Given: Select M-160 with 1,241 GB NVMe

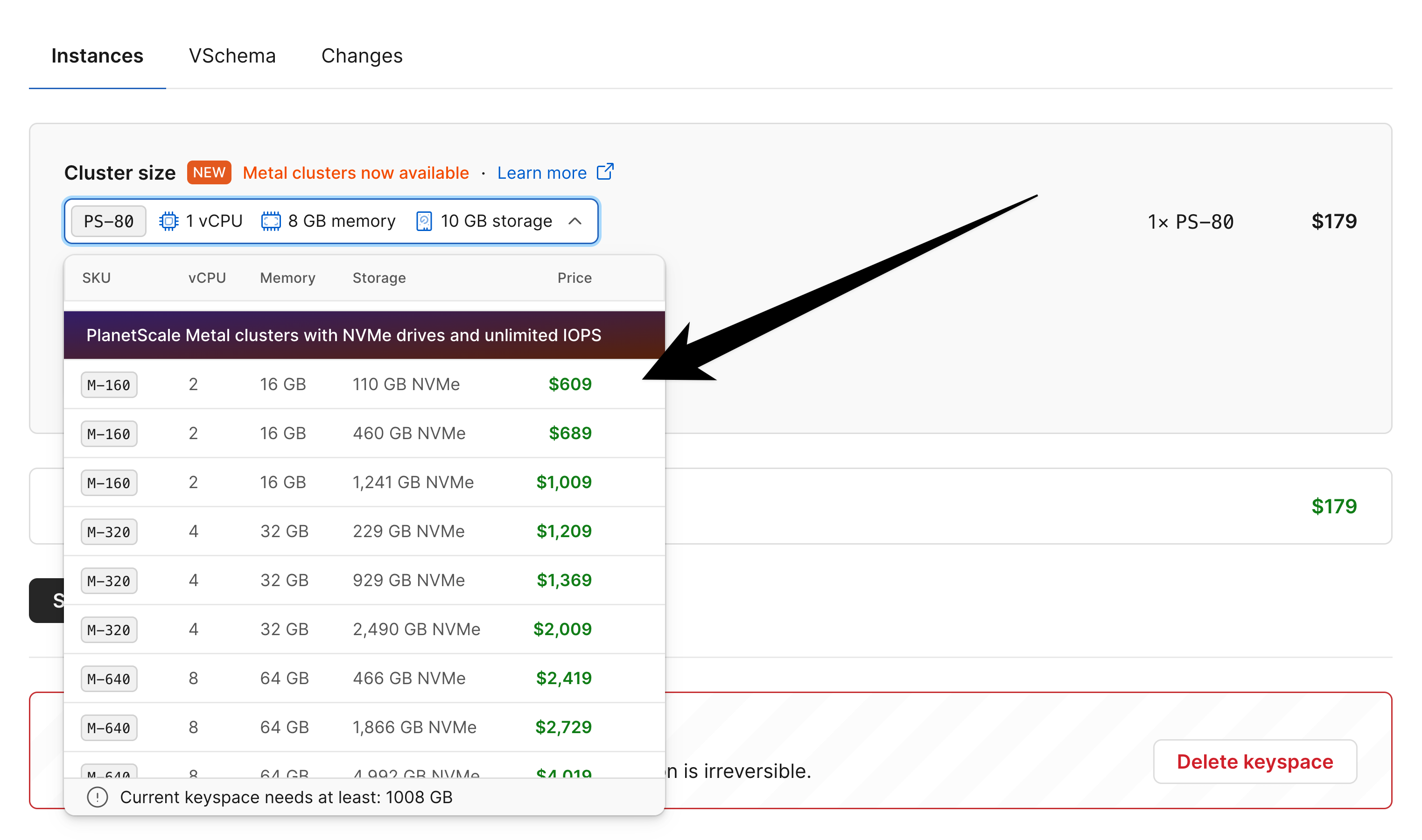Looking at the screenshot, I should 364,482.
